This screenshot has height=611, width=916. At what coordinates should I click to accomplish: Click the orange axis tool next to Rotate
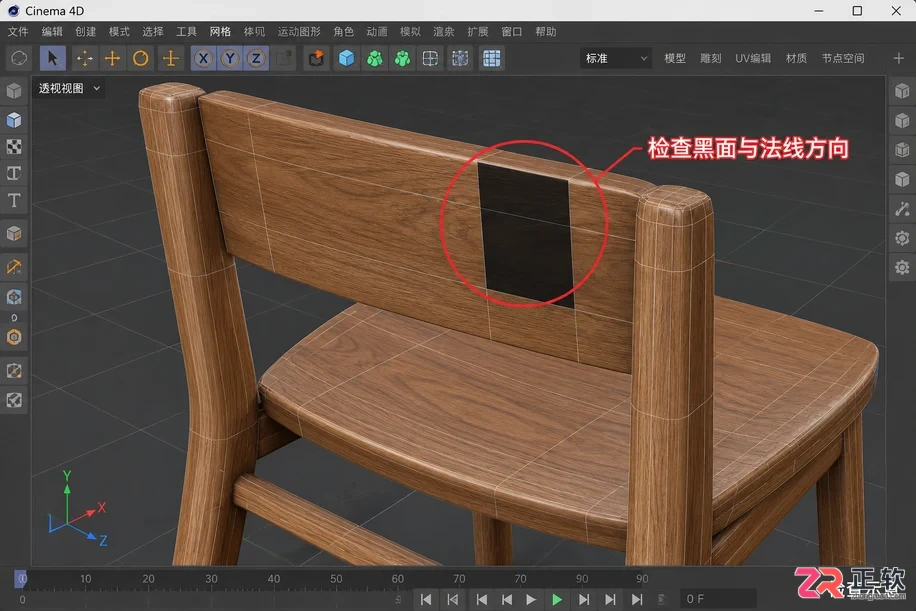(171, 58)
